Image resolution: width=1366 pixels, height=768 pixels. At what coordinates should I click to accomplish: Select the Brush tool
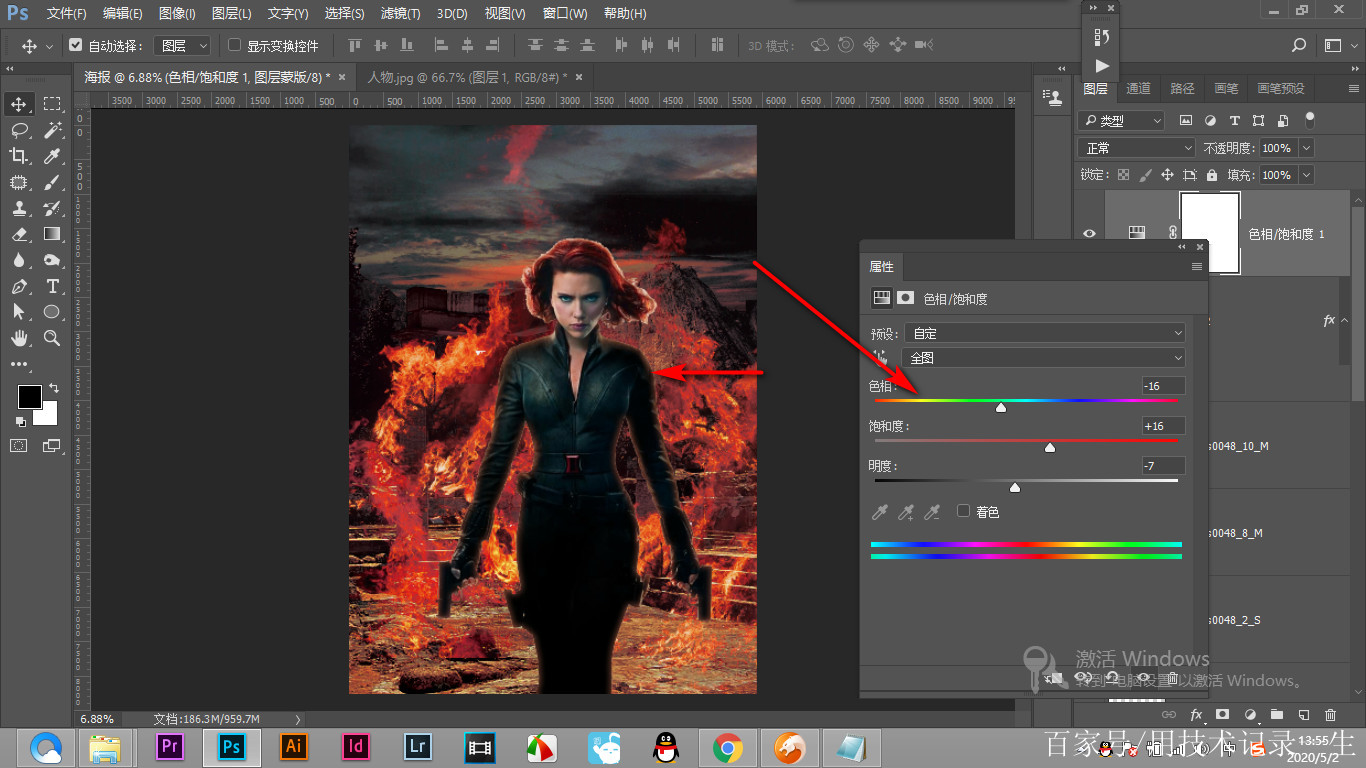[x=52, y=182]
